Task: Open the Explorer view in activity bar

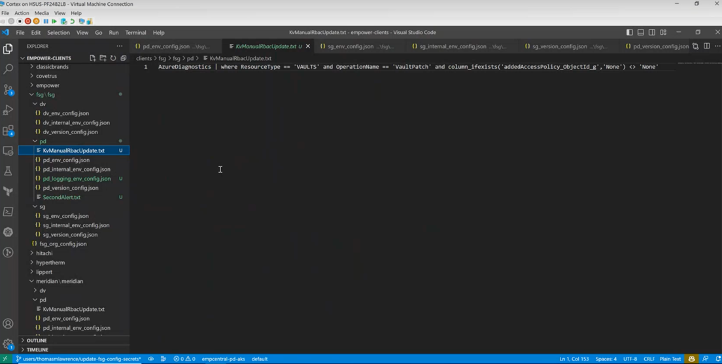Action: click(x=8, y=49)
